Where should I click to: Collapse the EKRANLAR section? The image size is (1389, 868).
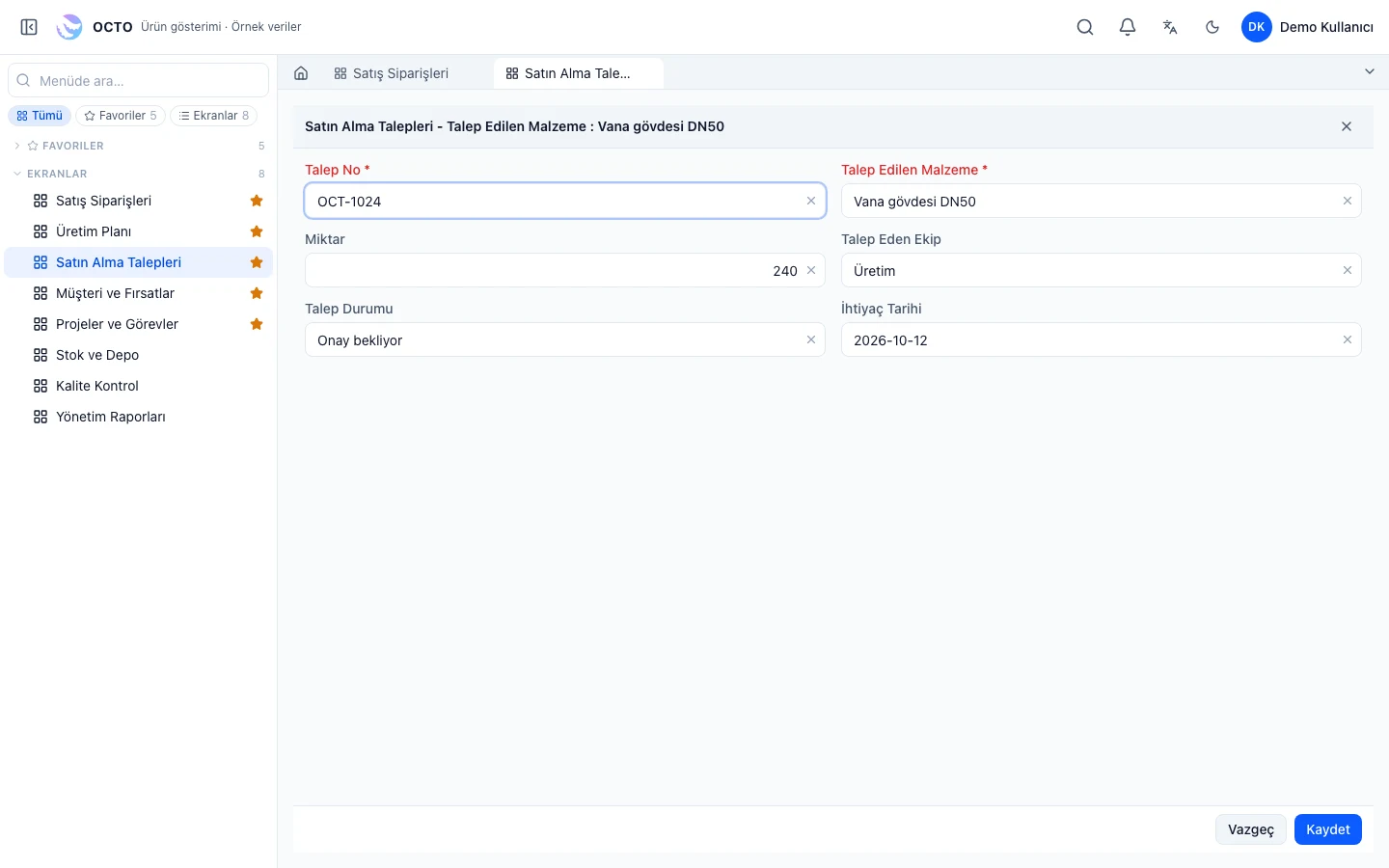tap(17, 174)
